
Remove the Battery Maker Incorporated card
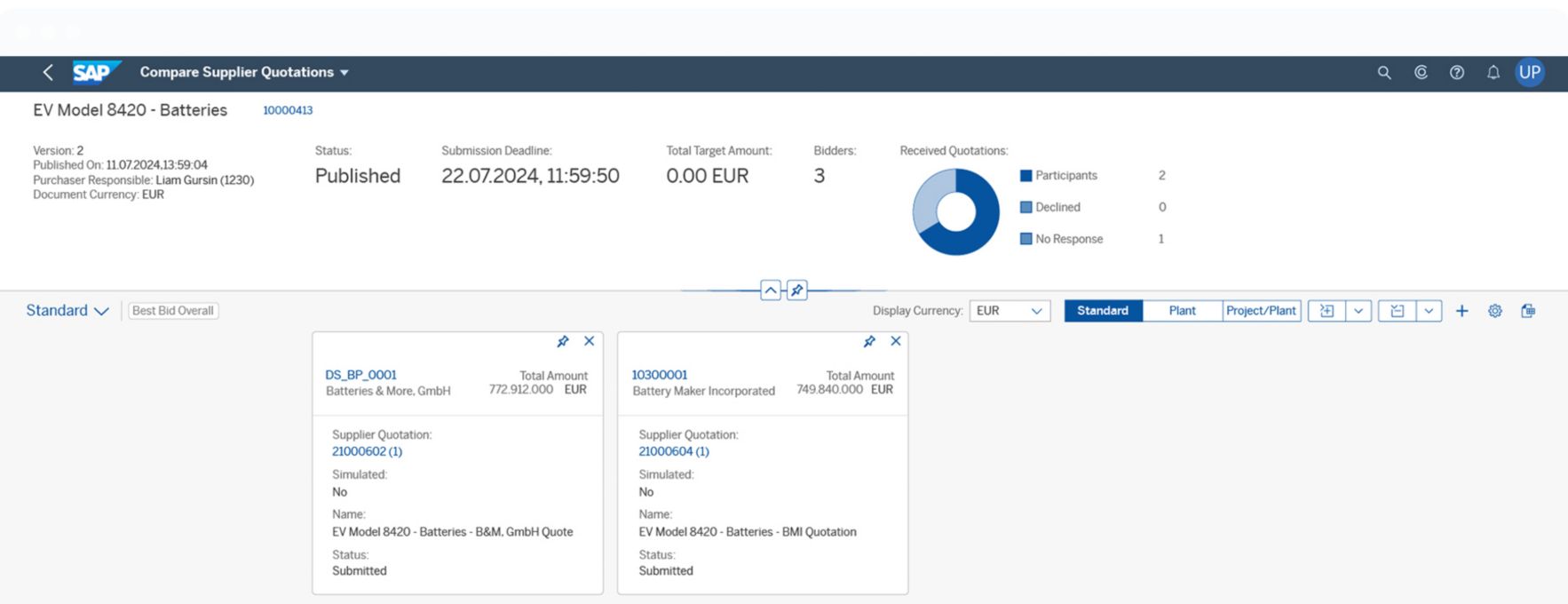point(895,341)
